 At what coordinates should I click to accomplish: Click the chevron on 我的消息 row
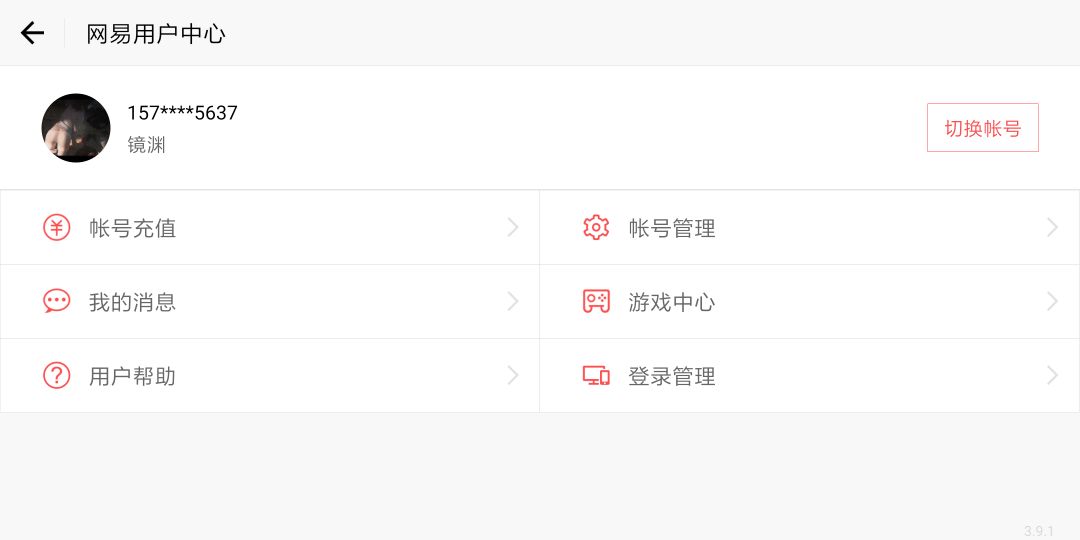click(x=513, y=301)
